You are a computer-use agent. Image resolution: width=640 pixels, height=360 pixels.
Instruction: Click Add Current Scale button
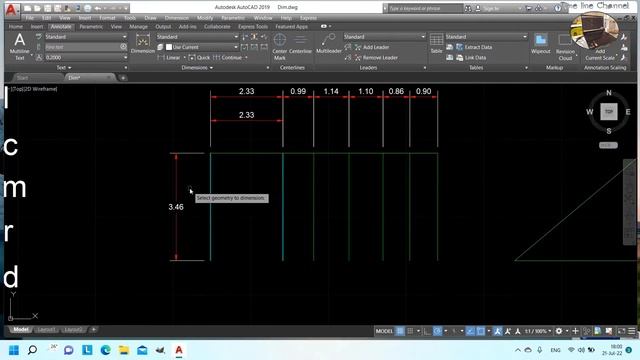click(x=600, y=55)
